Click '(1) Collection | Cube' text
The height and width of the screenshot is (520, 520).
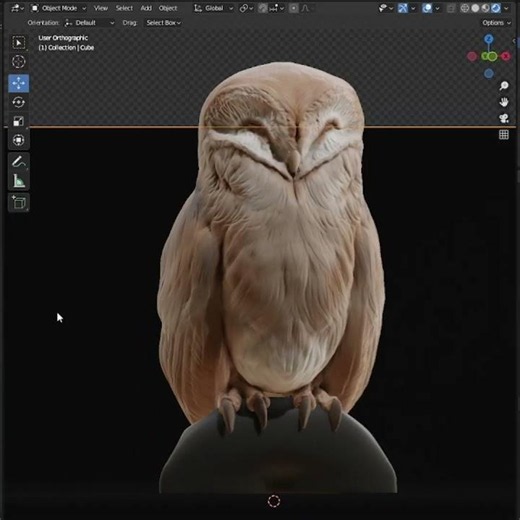pyautogui.click(x=66, y=48)
